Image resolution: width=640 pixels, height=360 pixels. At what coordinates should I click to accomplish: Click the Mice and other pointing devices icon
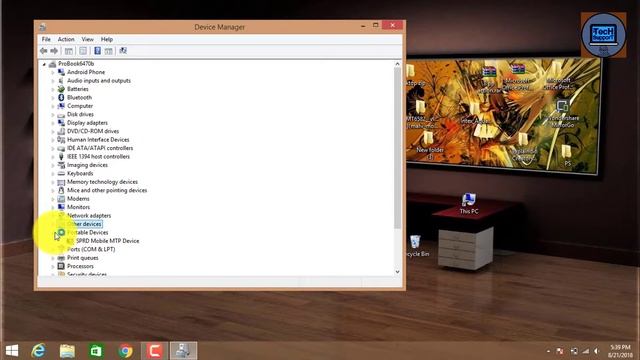(61, 190)
